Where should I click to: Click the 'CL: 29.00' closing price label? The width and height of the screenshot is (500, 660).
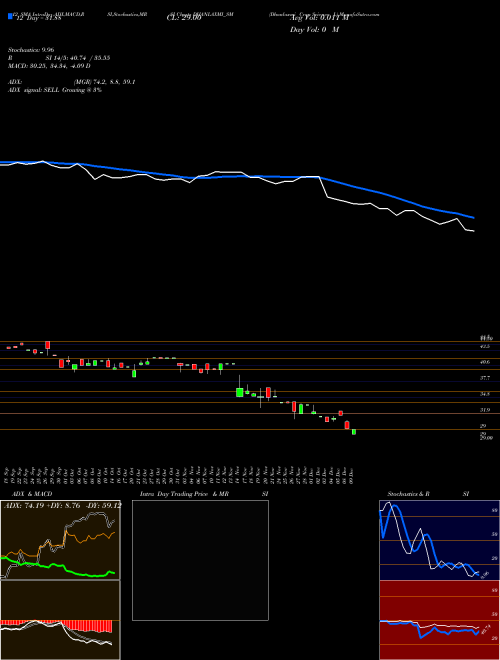tap(184, 19)
